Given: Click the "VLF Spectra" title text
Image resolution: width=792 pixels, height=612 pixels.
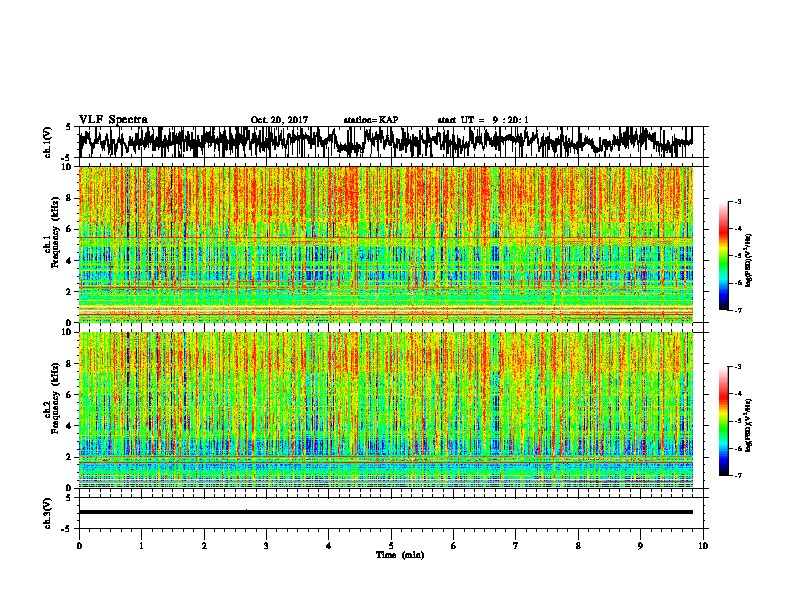Looking at the screenshot, I should [113, 120].
